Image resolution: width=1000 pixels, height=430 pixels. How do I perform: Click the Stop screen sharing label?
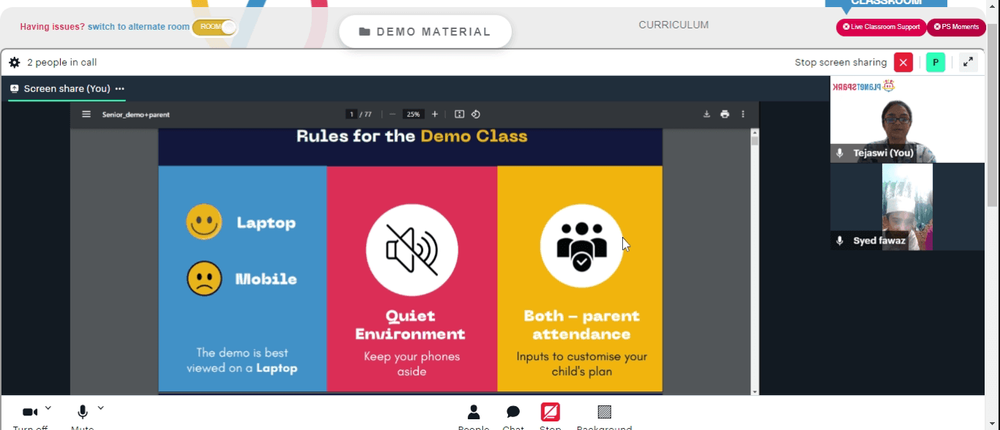841,63
